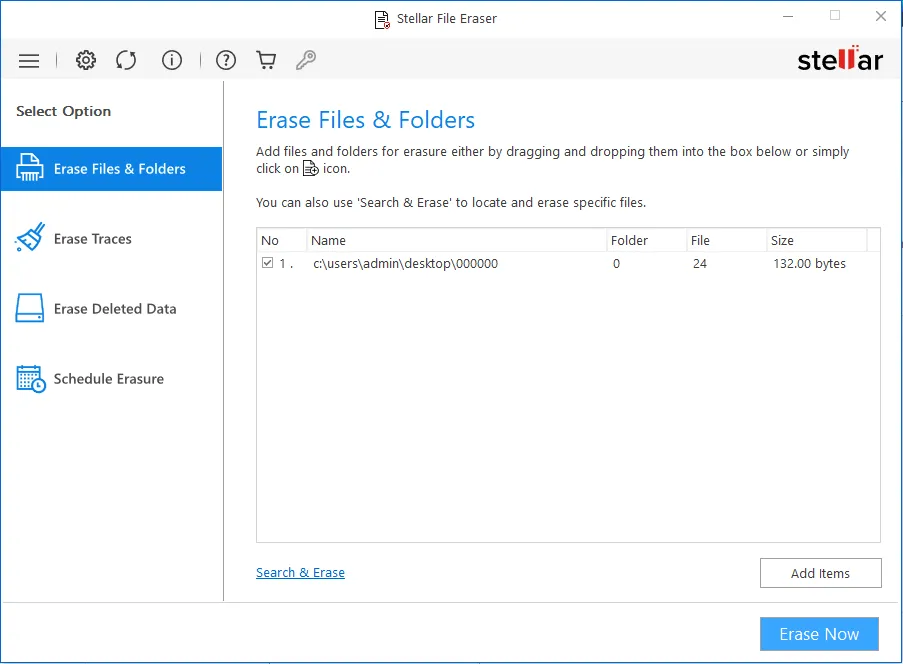The width and height of the screenshot is (903, 664).
Task: Open Settings via the gear icon
Action: click(86, 60)
